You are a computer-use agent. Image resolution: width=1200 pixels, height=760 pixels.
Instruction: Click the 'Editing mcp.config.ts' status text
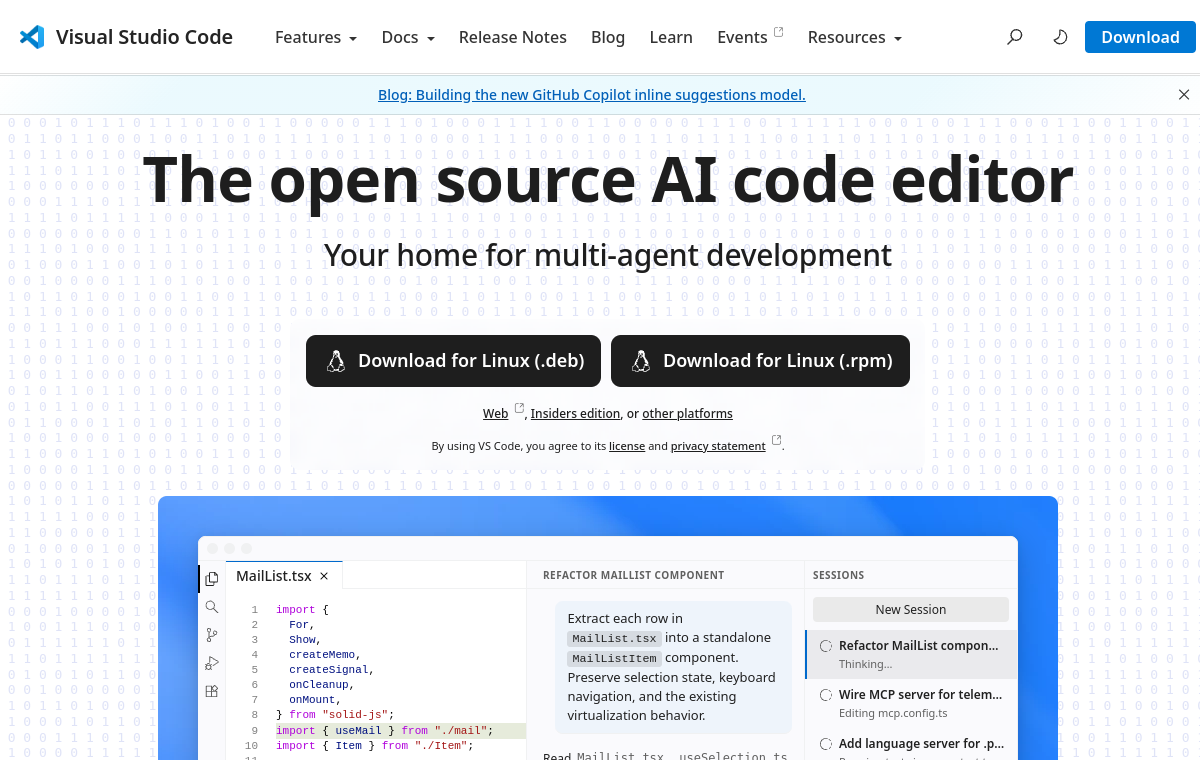(x=893, y=713)
